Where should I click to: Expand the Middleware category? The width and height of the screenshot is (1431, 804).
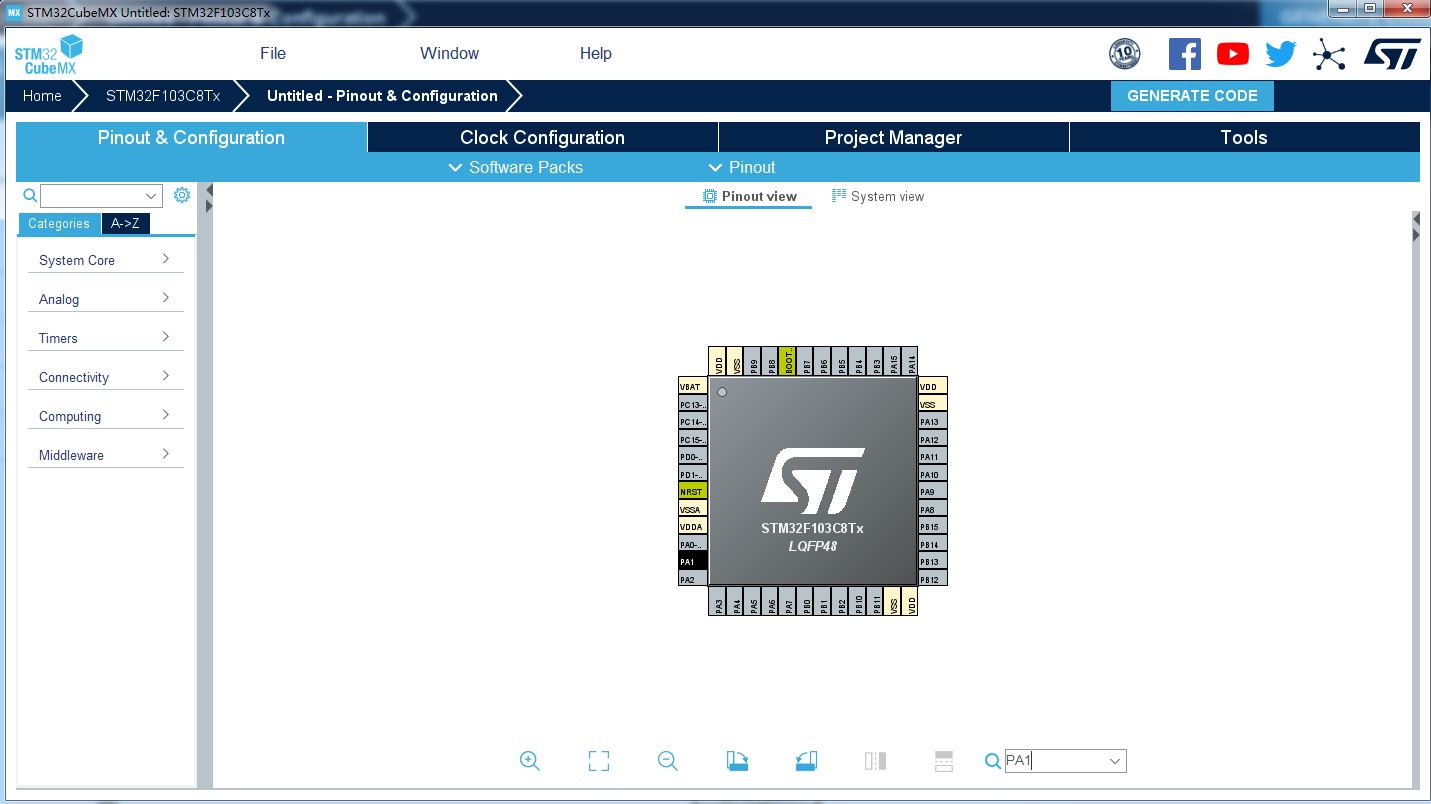[x=106, y=455]
